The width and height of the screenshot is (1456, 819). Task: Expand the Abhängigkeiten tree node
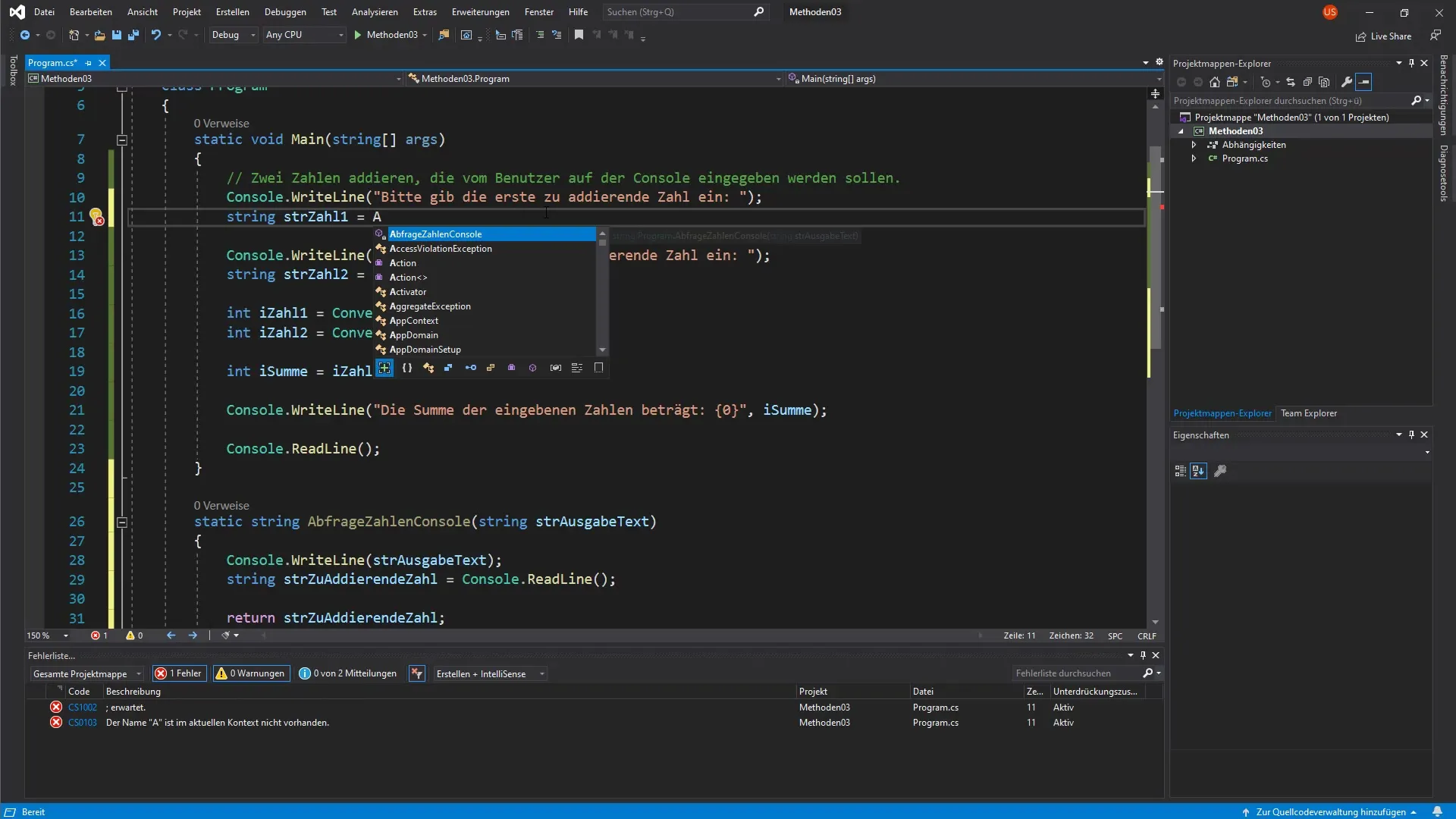tap(1194, 145)
